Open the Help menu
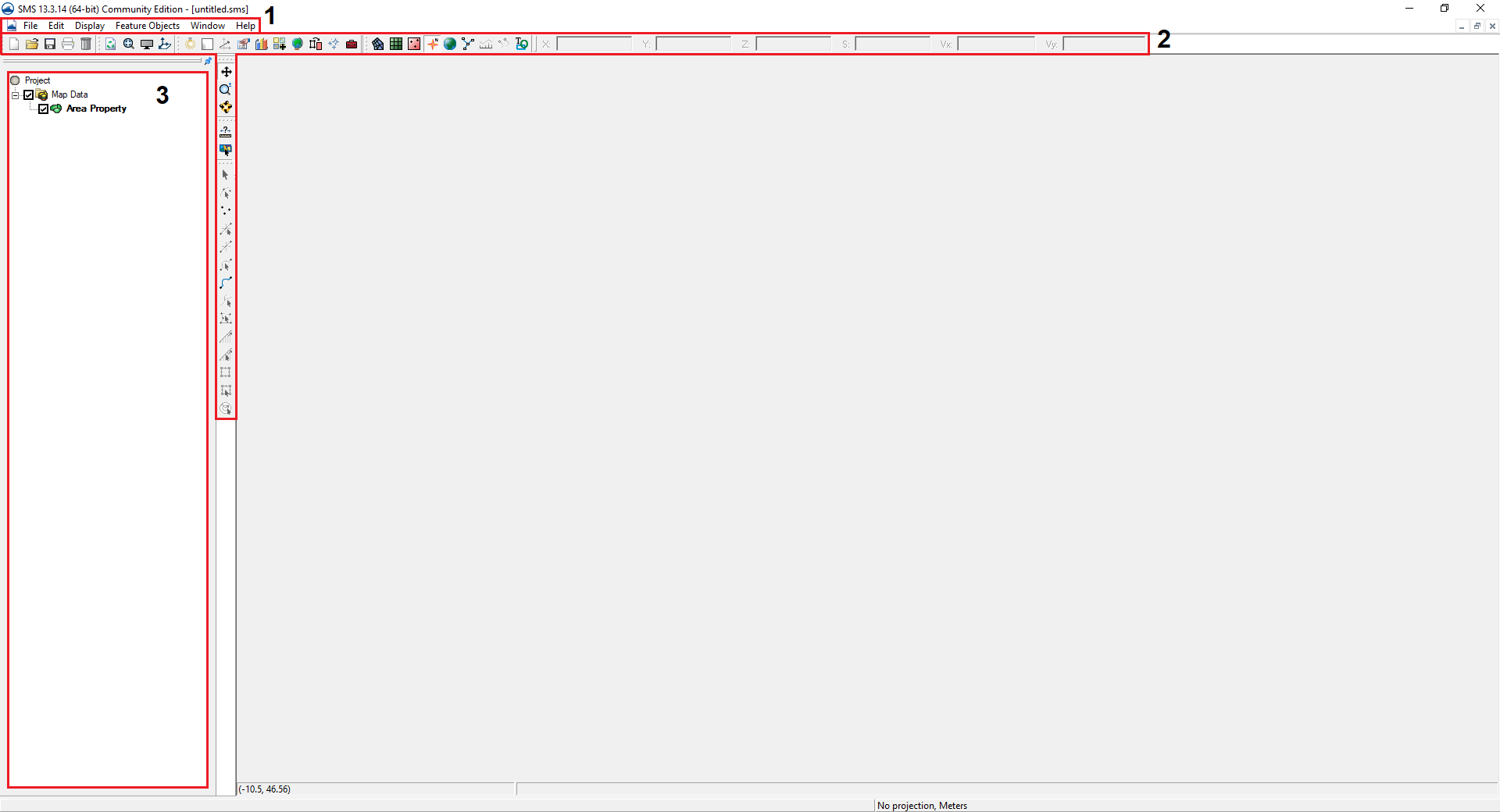 pyautogui.click(x=245, y=26)
